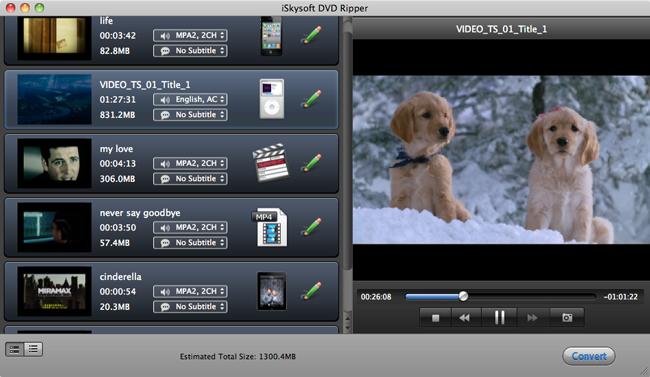Screen dimensions: 650x377
Task: Open subtitle dropdown for my love
Action: [x=190, y=179]
